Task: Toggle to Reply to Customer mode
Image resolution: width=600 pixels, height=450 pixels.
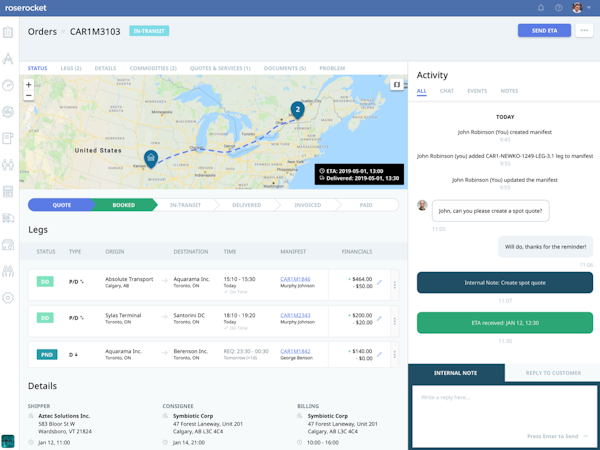Action: pos(553,373)
